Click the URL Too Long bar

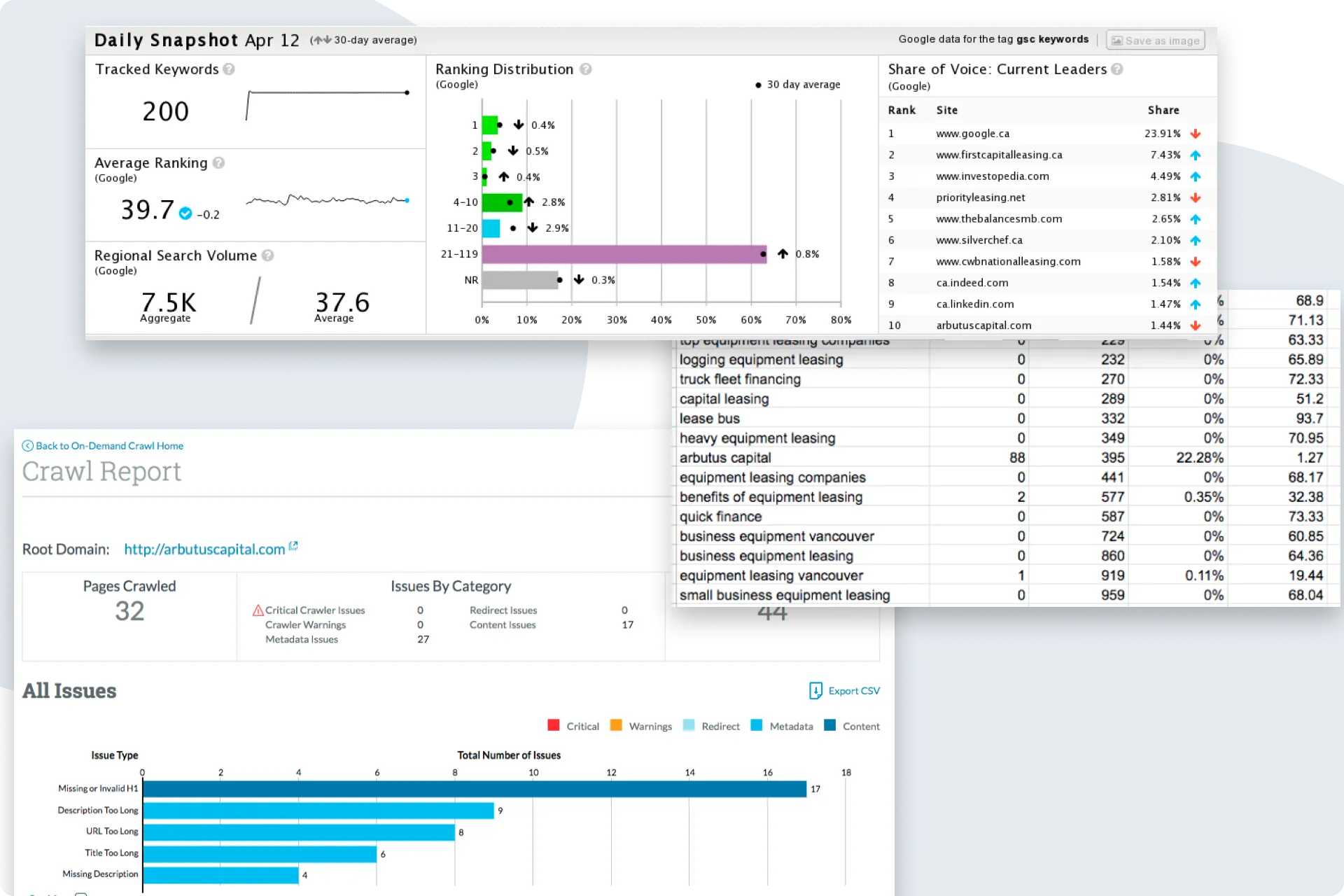tap(299, 832)
